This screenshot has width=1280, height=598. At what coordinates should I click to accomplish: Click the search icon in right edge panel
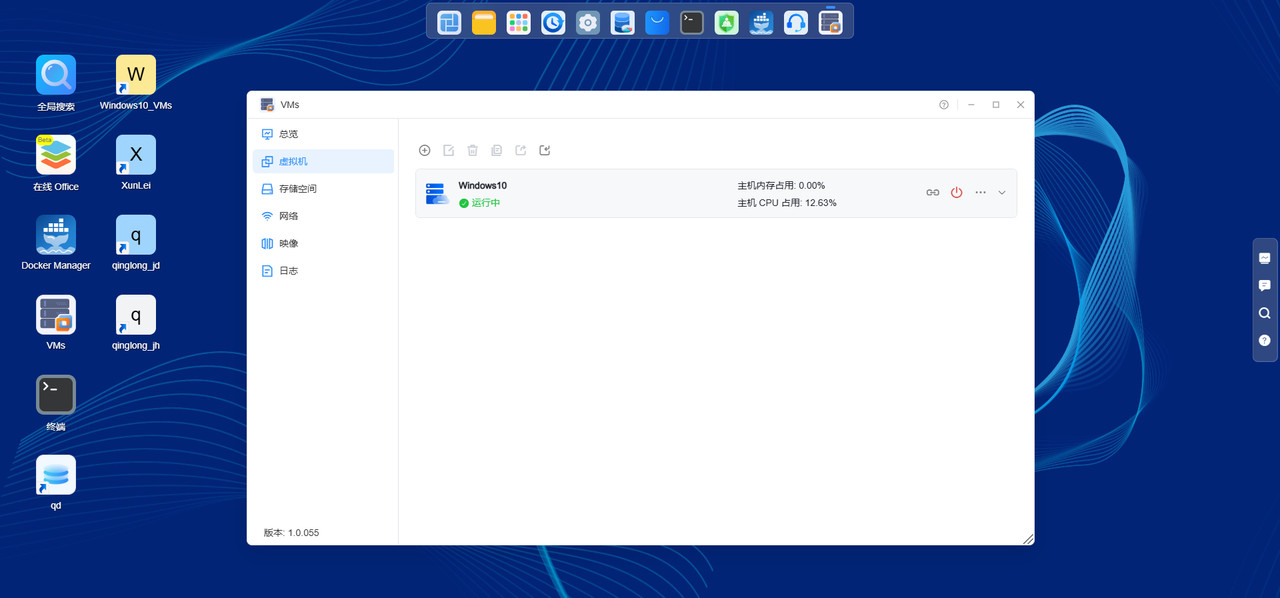point(1265,313)
